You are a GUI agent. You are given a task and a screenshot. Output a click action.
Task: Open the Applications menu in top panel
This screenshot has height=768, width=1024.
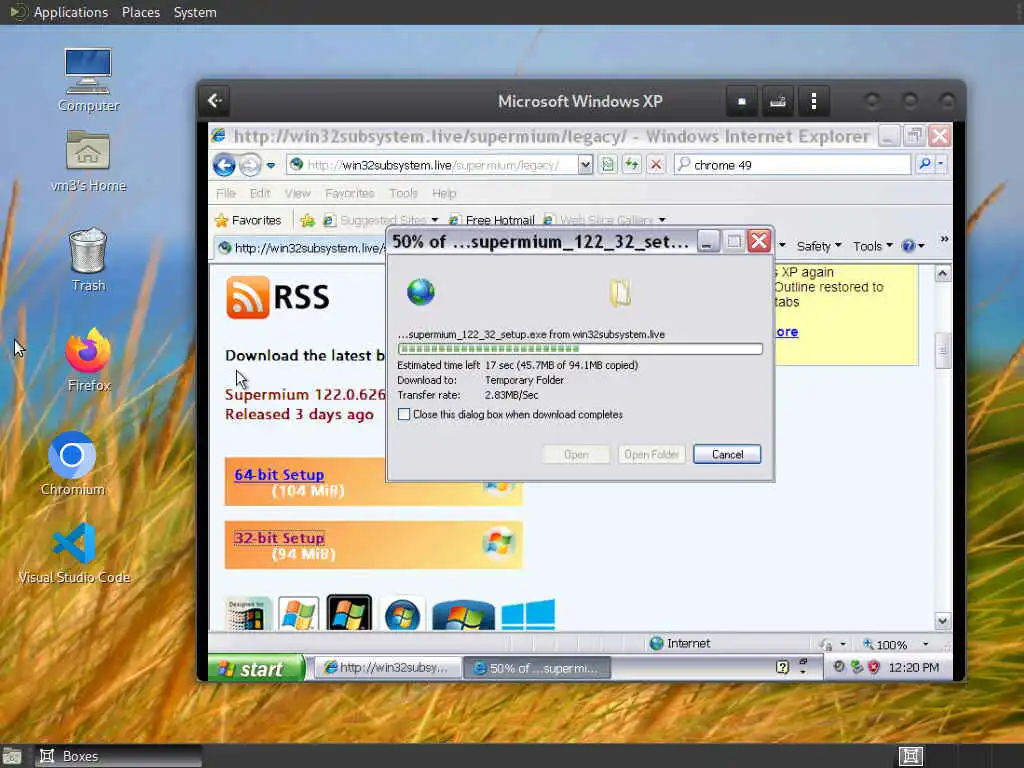click(71, 12)
